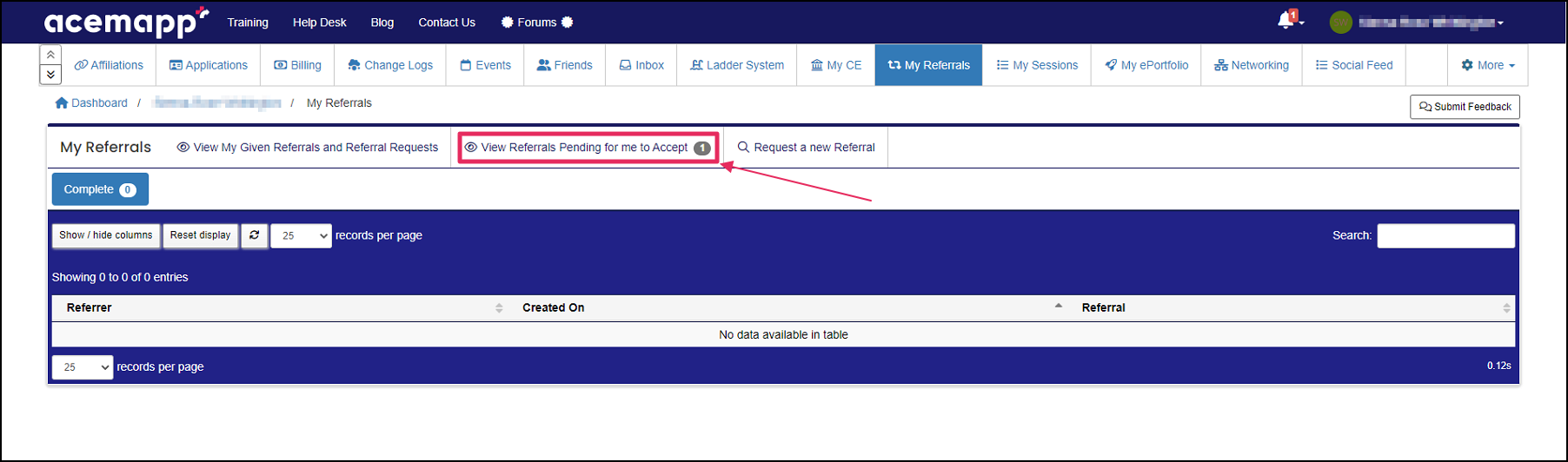The height and width of the screenshot is (462, 1568).
Task: Click the home icon in breadcrumb
Action: (x=62, y=102)
